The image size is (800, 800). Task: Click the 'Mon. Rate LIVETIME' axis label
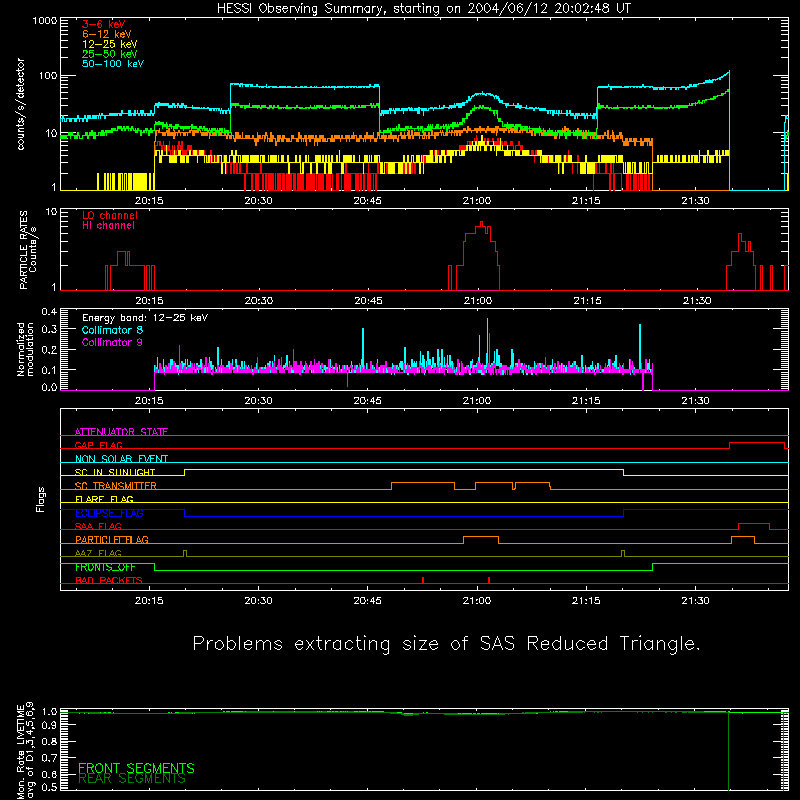click(20, 751)
